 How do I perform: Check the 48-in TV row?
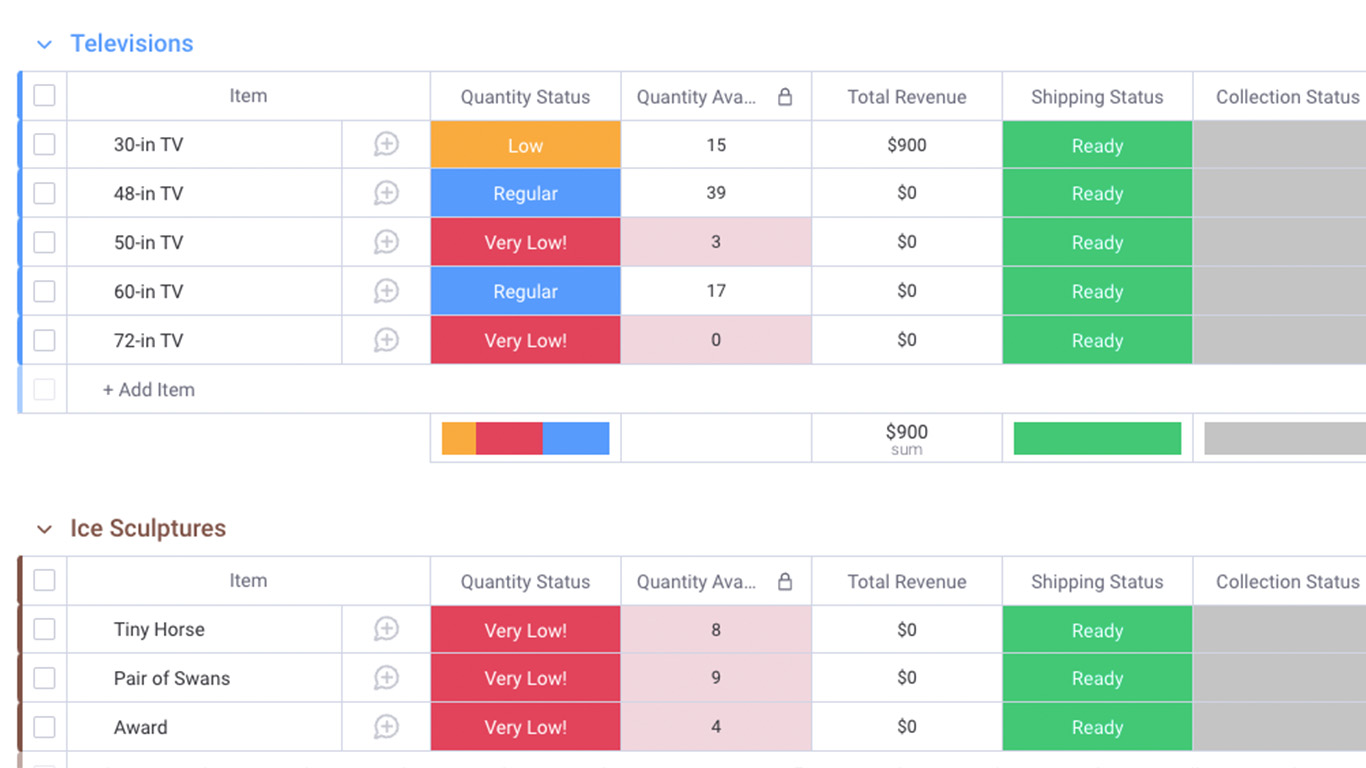click(x=44, y=193)
